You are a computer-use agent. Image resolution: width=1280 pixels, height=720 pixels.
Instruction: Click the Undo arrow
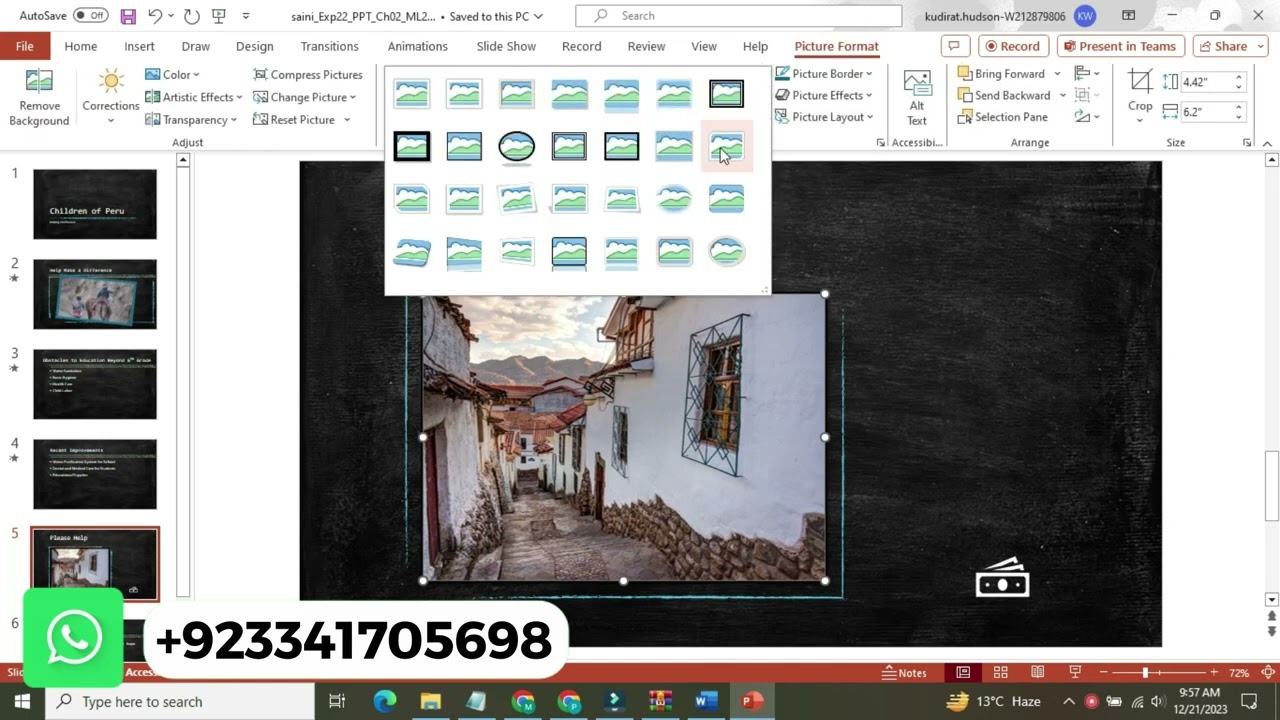coord(155,16)
